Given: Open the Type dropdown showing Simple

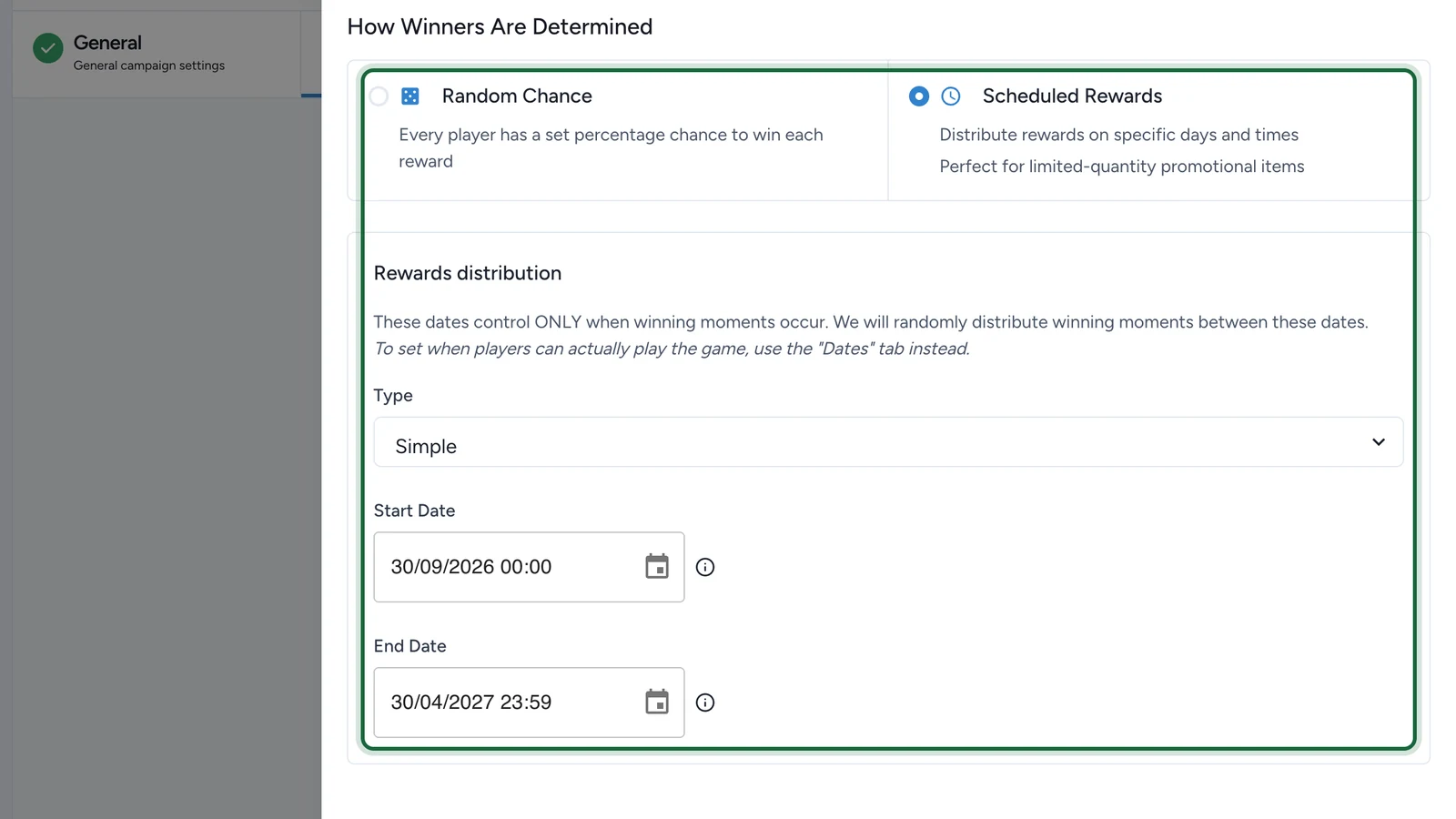Looking at the screenshot, I should pos(888,442).
